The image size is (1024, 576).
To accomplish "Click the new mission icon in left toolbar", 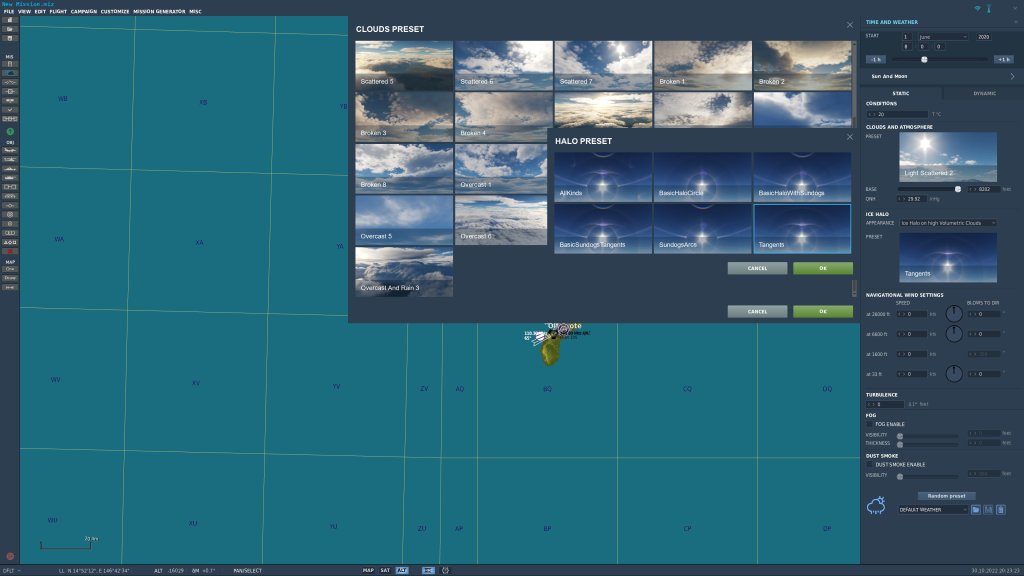I will [x=10, y=19].
